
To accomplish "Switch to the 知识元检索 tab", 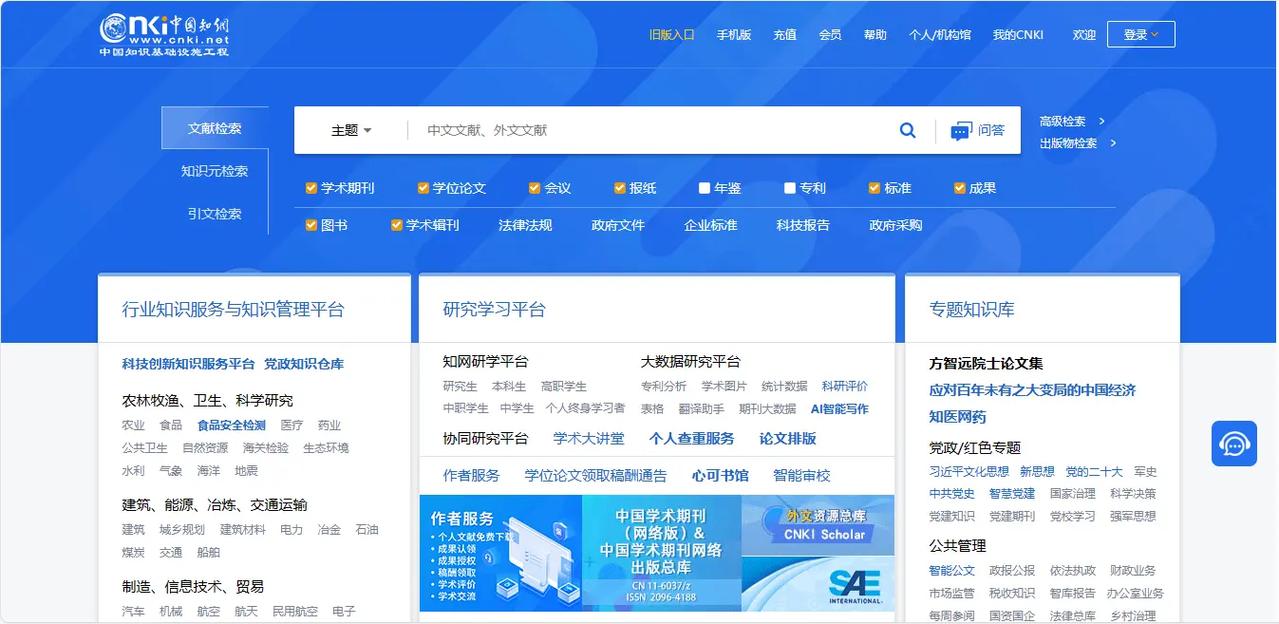I will (215, 170).
